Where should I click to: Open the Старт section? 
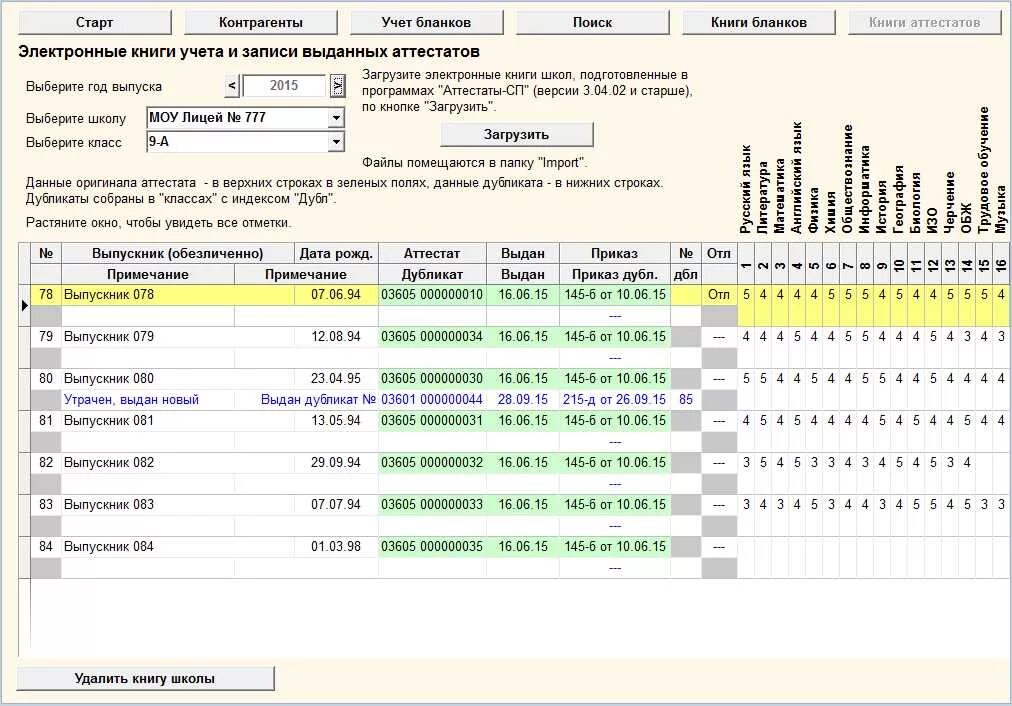point(94,23)
